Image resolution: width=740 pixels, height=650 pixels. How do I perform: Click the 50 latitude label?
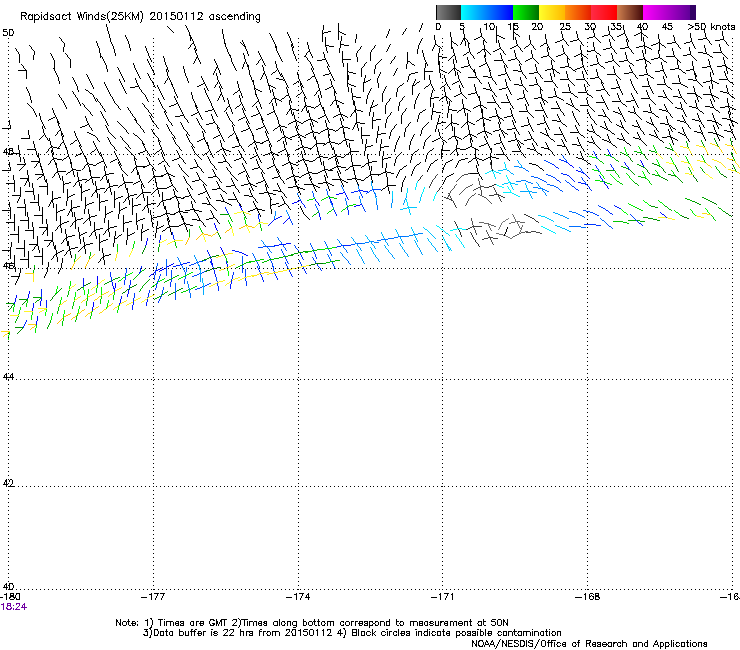[8, 33]
